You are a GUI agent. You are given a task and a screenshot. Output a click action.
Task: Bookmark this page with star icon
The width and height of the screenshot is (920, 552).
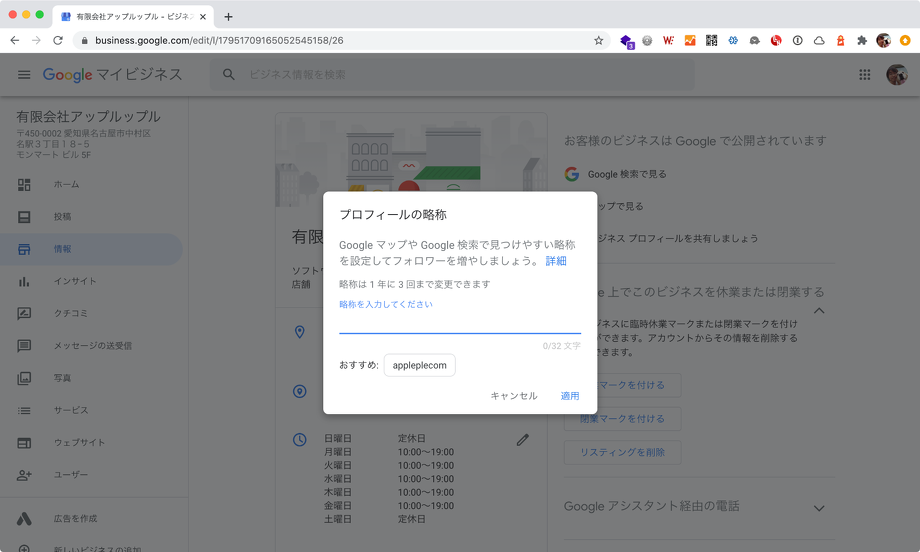[x=598, y=41]
